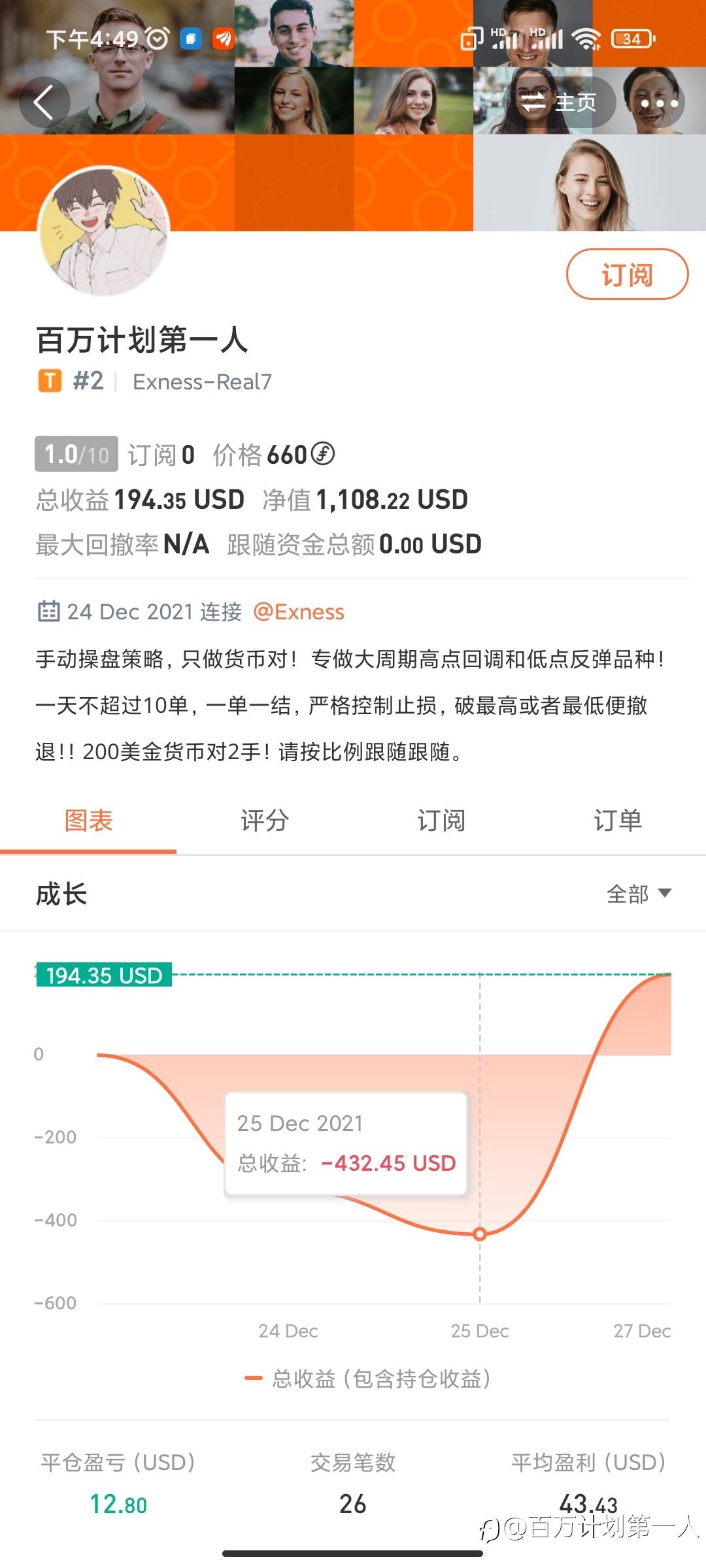This screenshot has height=1568, width=706.
Task: Open the alarm clock status icon
Action: pyautogui.click(x=158, y=39)
